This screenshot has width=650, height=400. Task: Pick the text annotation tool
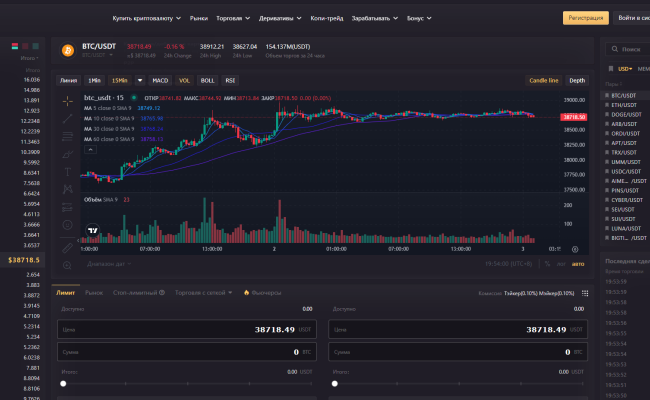[67, 171]
